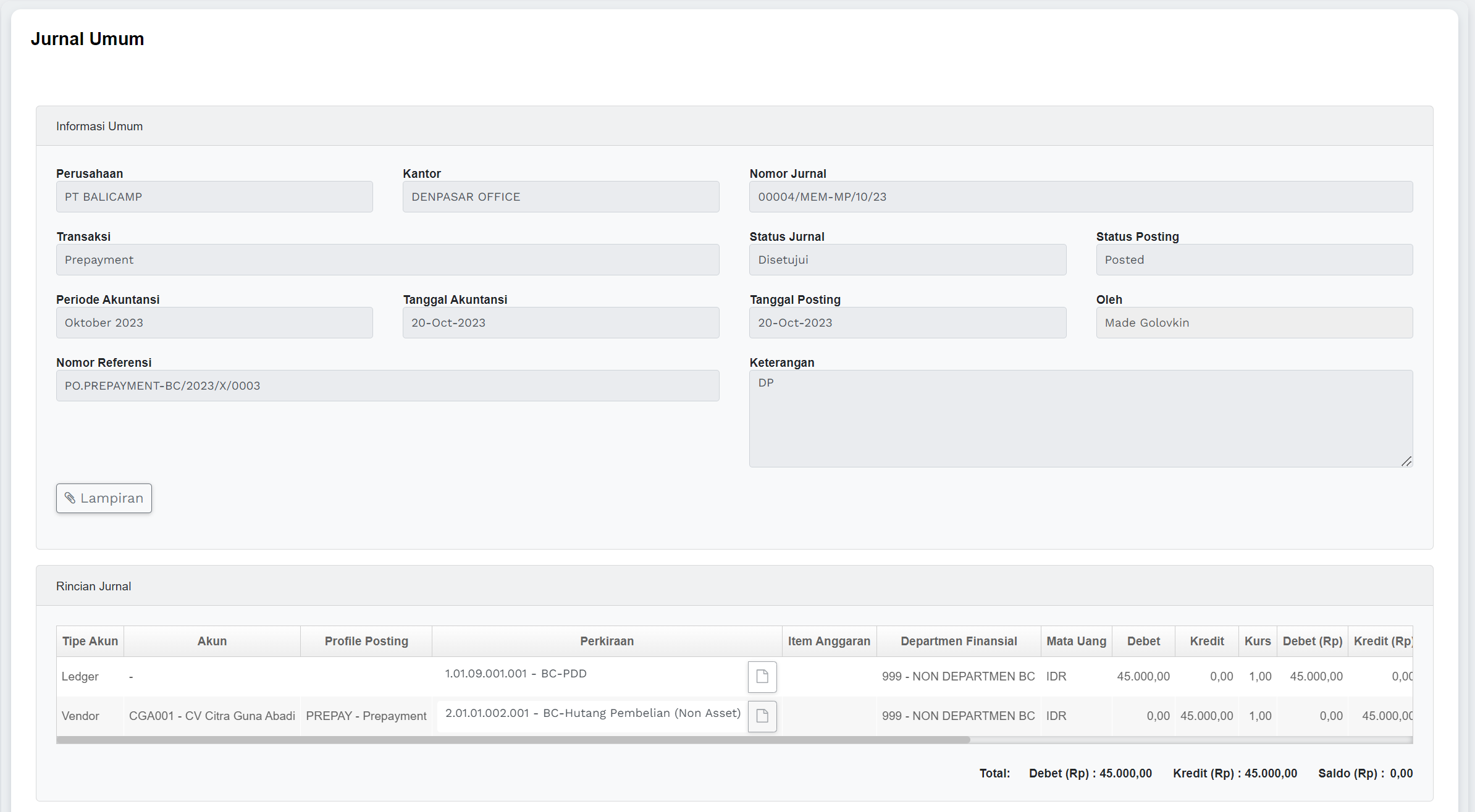Select the Kantor field DENPASAR OFFICE

(560, 196)
